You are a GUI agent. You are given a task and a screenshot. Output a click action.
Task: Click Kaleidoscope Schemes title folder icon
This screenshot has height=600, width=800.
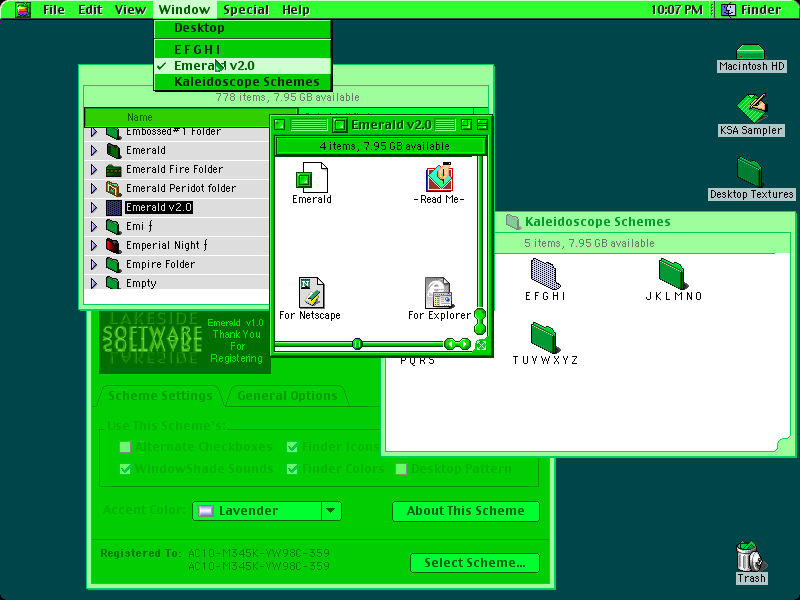click(512, 221)
